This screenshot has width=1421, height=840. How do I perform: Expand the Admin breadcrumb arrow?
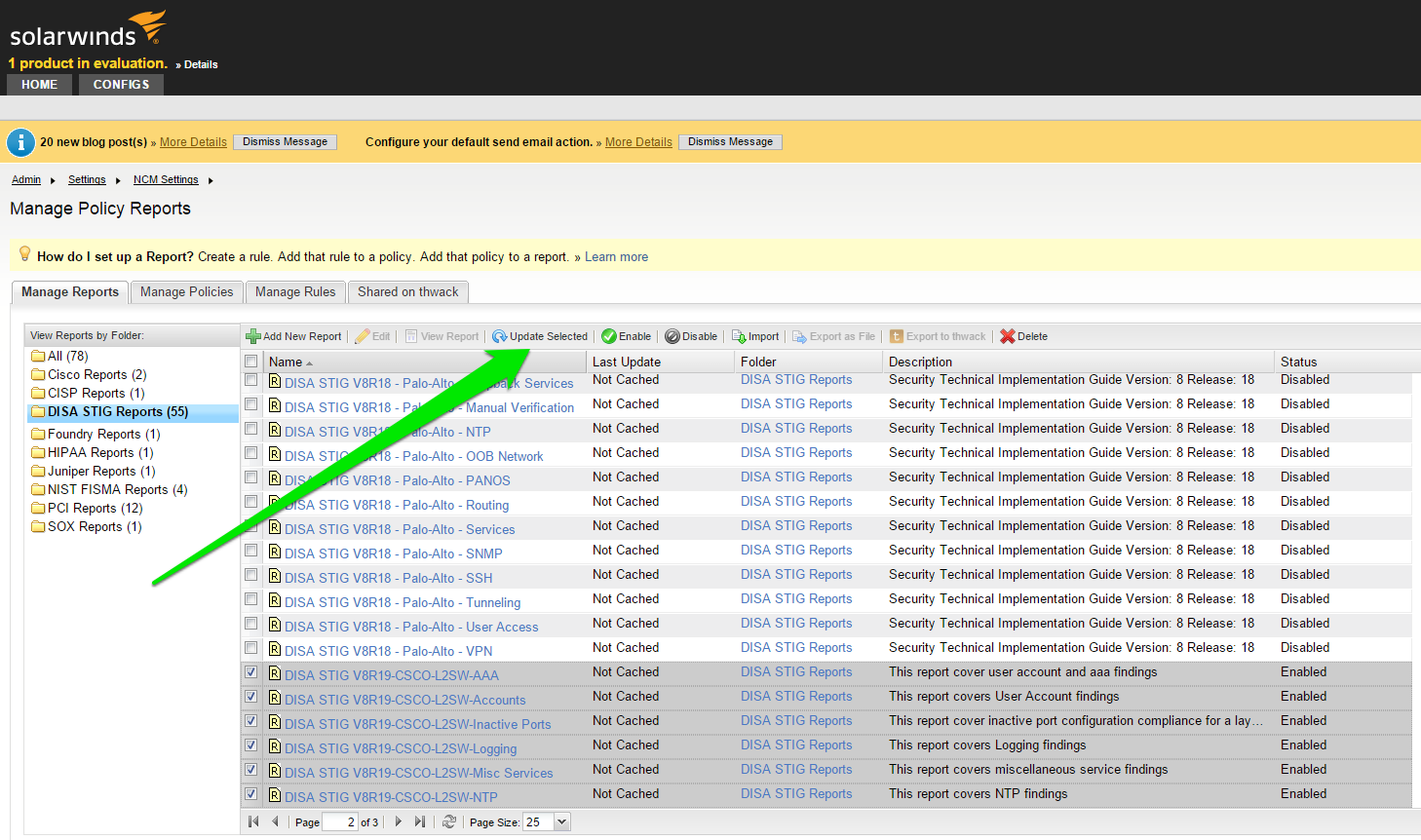pyautogui.click(x=53, y=180)
